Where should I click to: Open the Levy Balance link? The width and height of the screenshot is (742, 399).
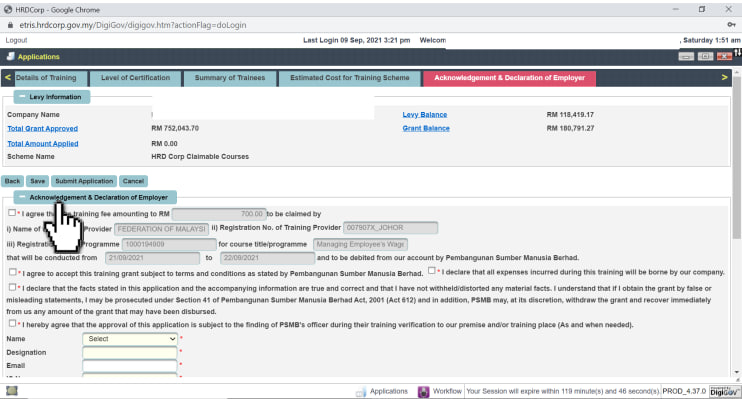click(x=424, y=115)
